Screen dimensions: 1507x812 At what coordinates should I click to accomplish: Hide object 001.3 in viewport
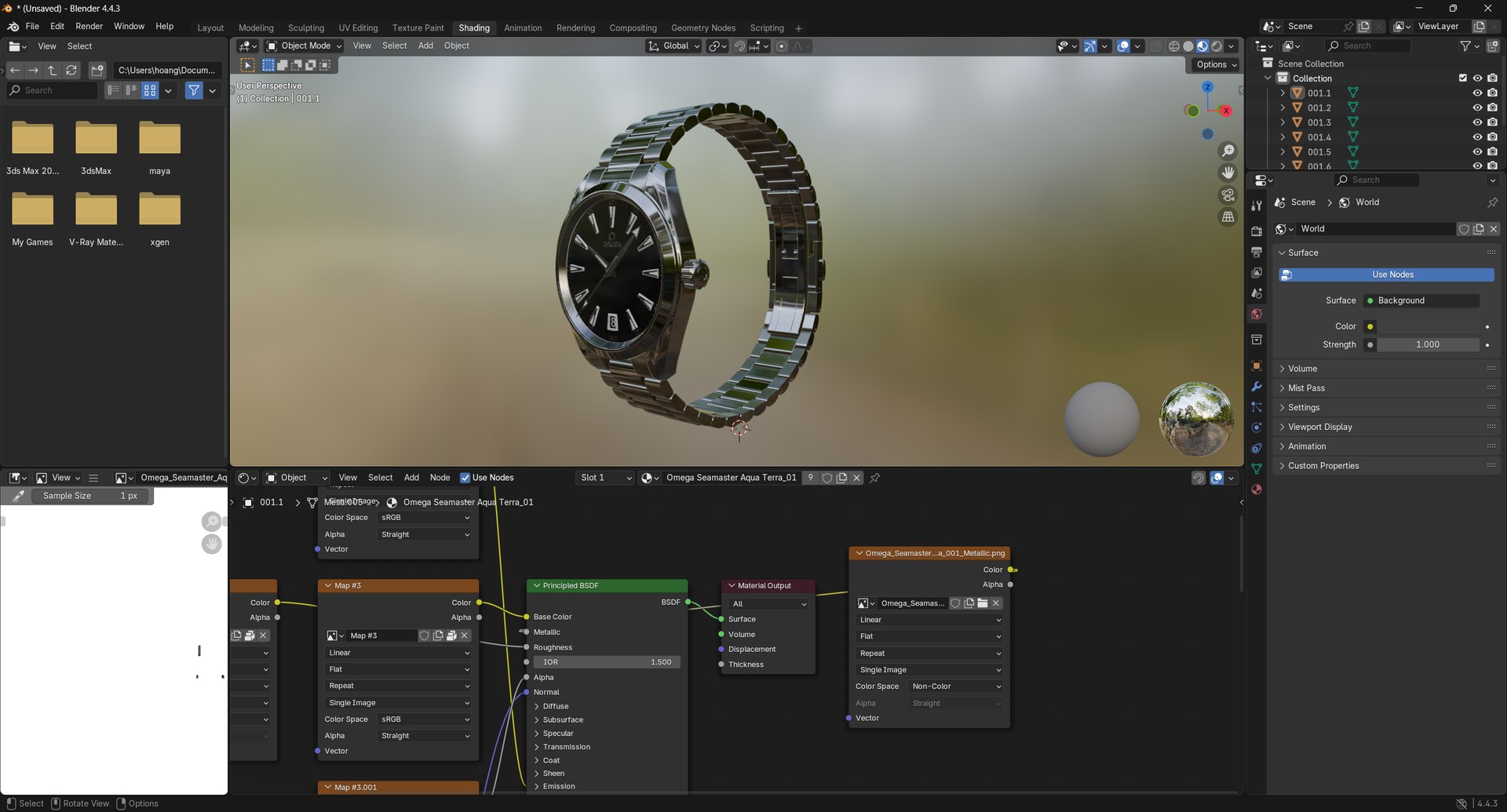pos(1477,122)
